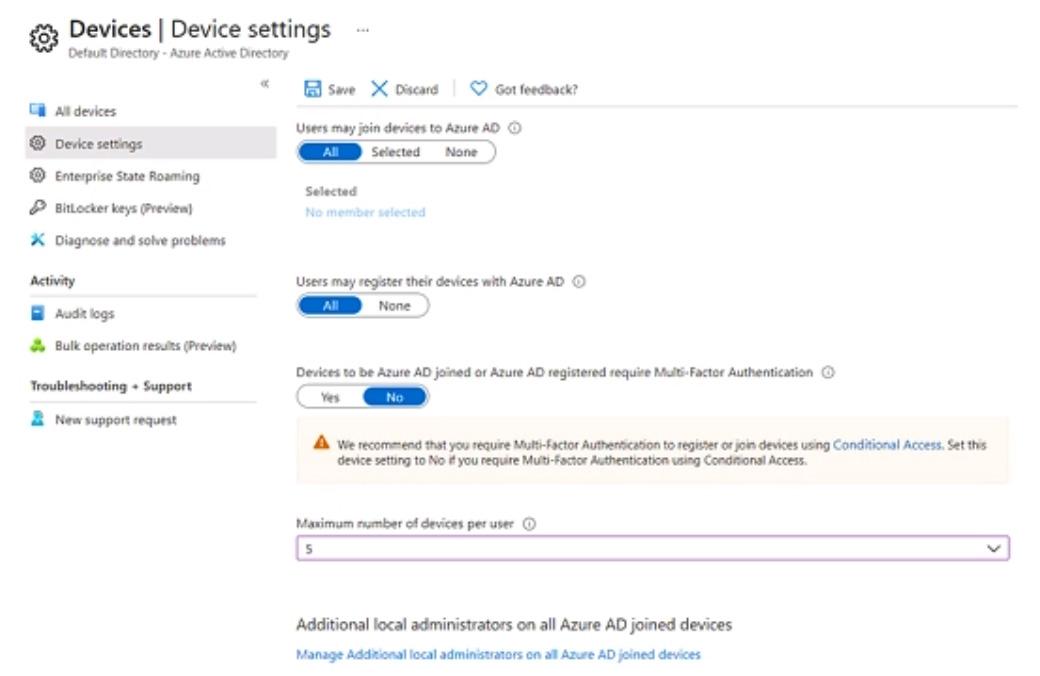Image resolution: width=1040 pixels, height=676 pixels.
Task: Go to All devices in sidebar
Action: (x=85, y=111)
